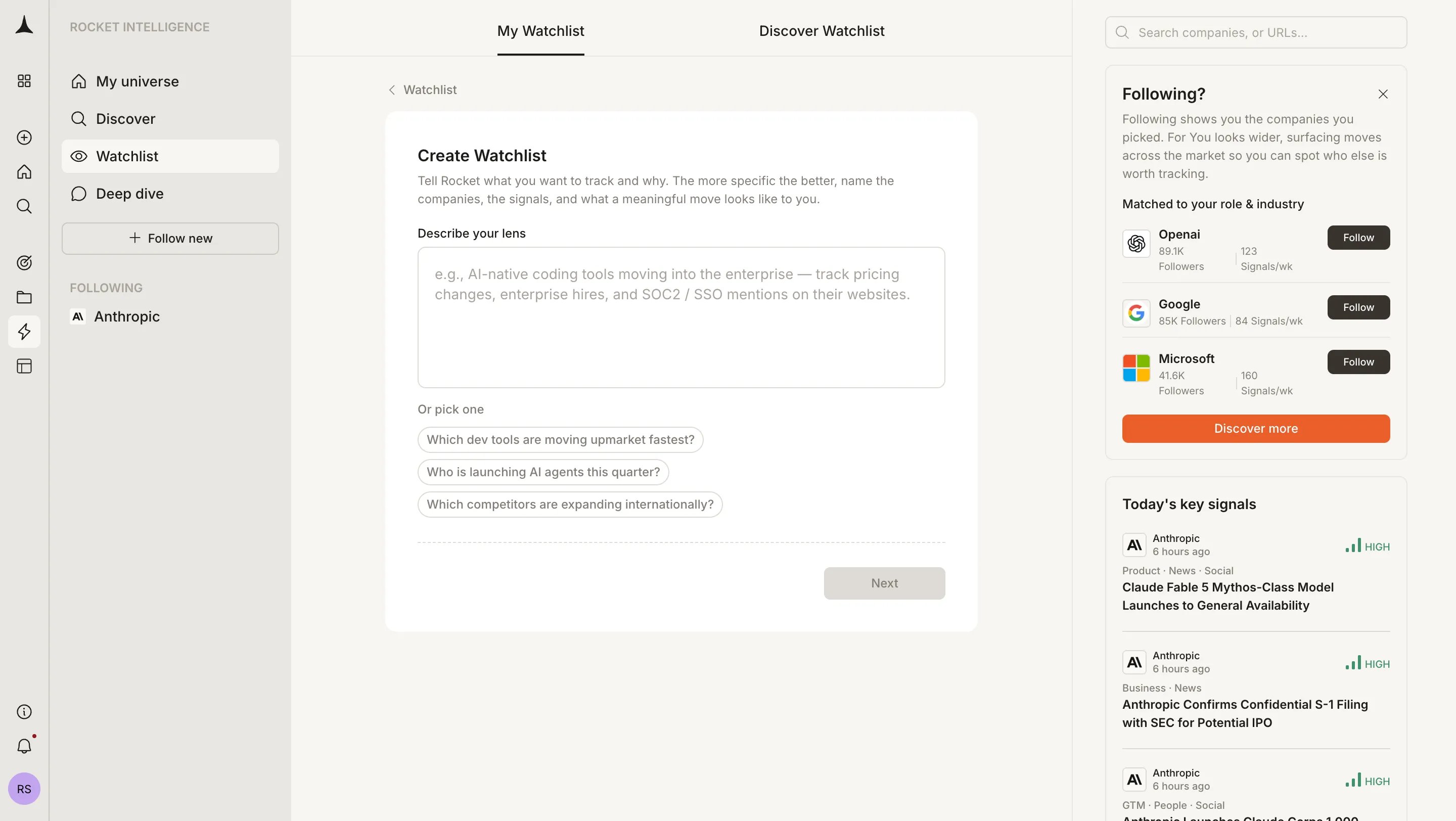
Task: Click into the Describe your lens text area
Action: (x=681, y=317)
